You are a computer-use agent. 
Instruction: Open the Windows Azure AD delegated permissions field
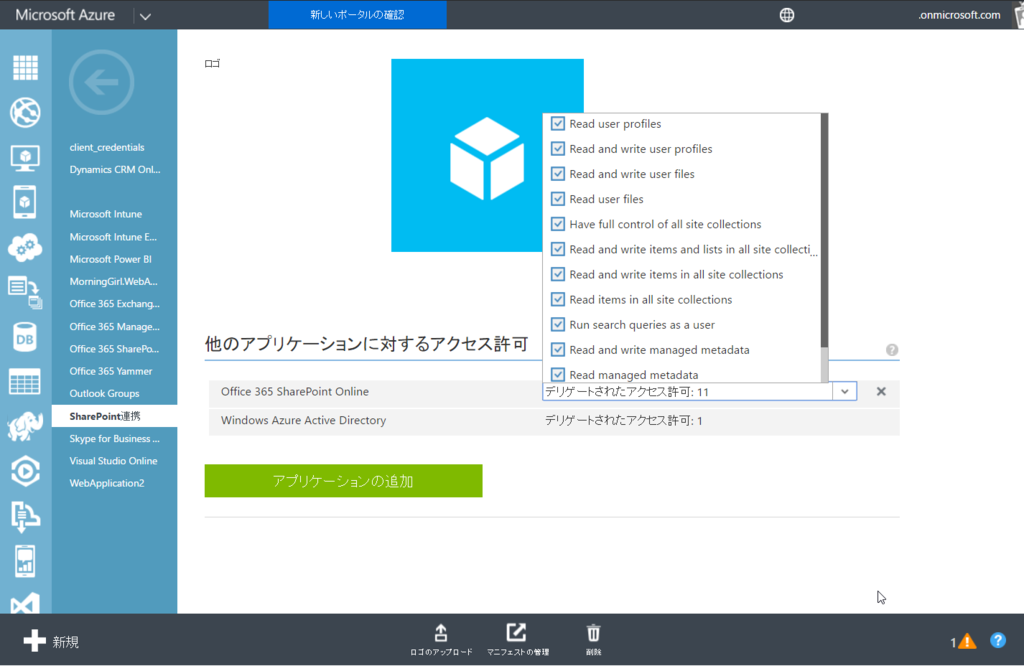tap(624, 420)
